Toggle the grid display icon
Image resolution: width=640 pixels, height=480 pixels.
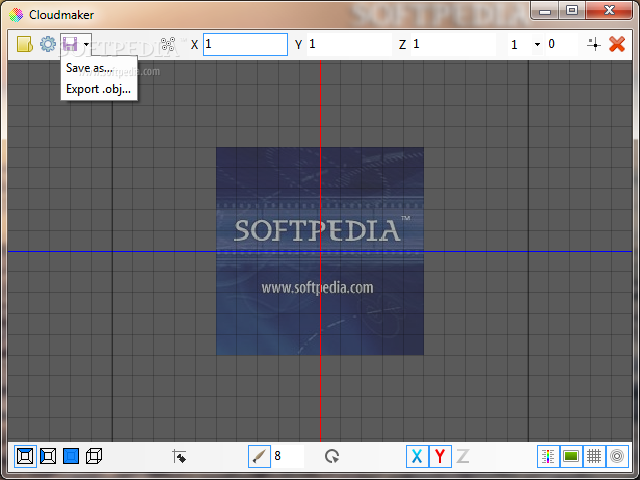click(594, 456)
